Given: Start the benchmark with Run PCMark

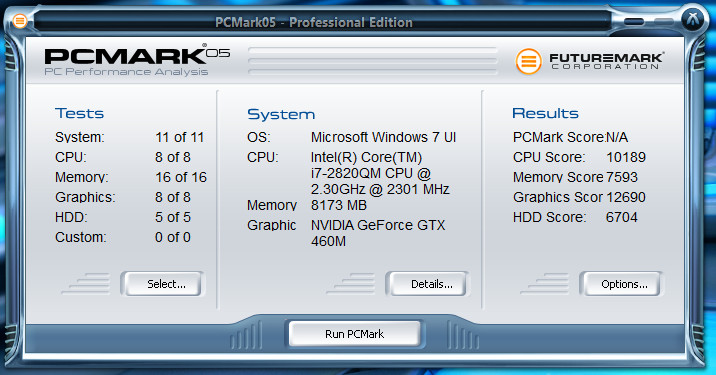Looking at the screenshot, I should (x=354, y=334).
